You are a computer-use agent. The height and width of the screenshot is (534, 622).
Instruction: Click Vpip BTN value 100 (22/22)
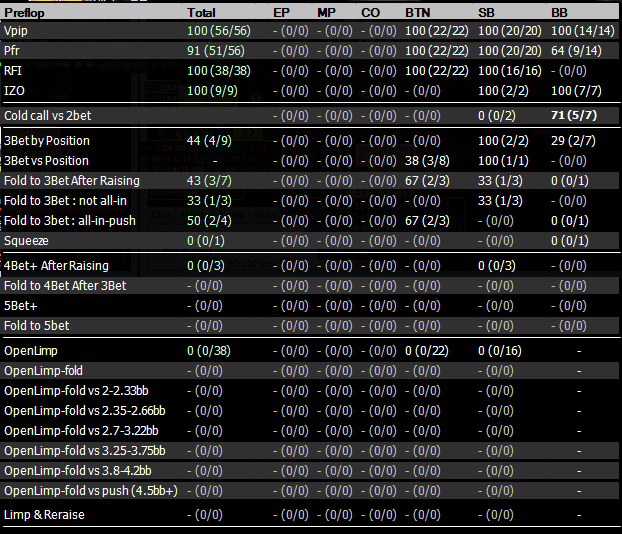coord(437,31)
